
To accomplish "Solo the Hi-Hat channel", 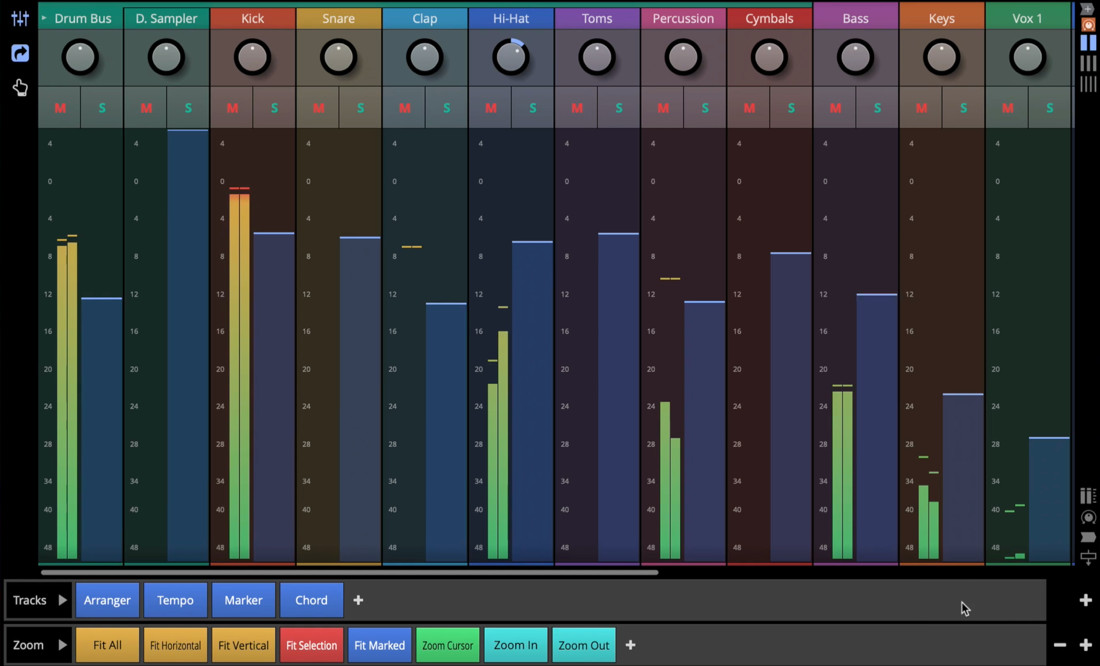I will 533,108.
